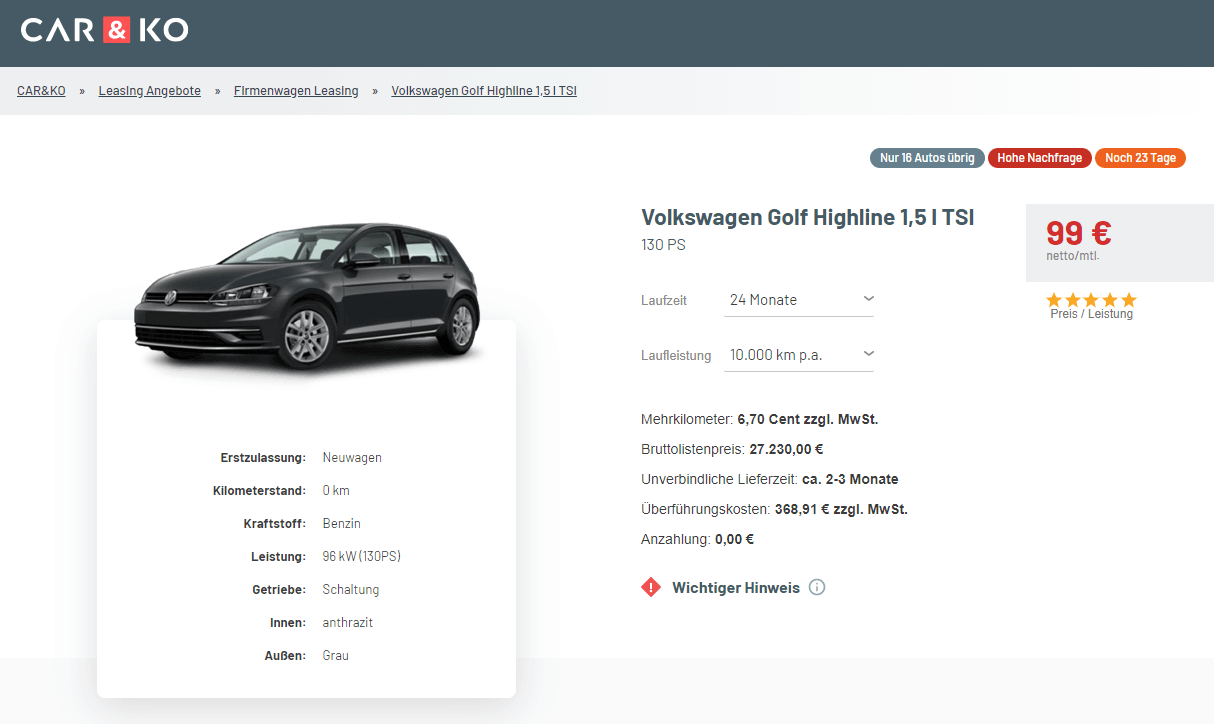1214x724 pixels.
Task: Go to CAR&KO breadcrumb link
Action: (x=41, y=91)
